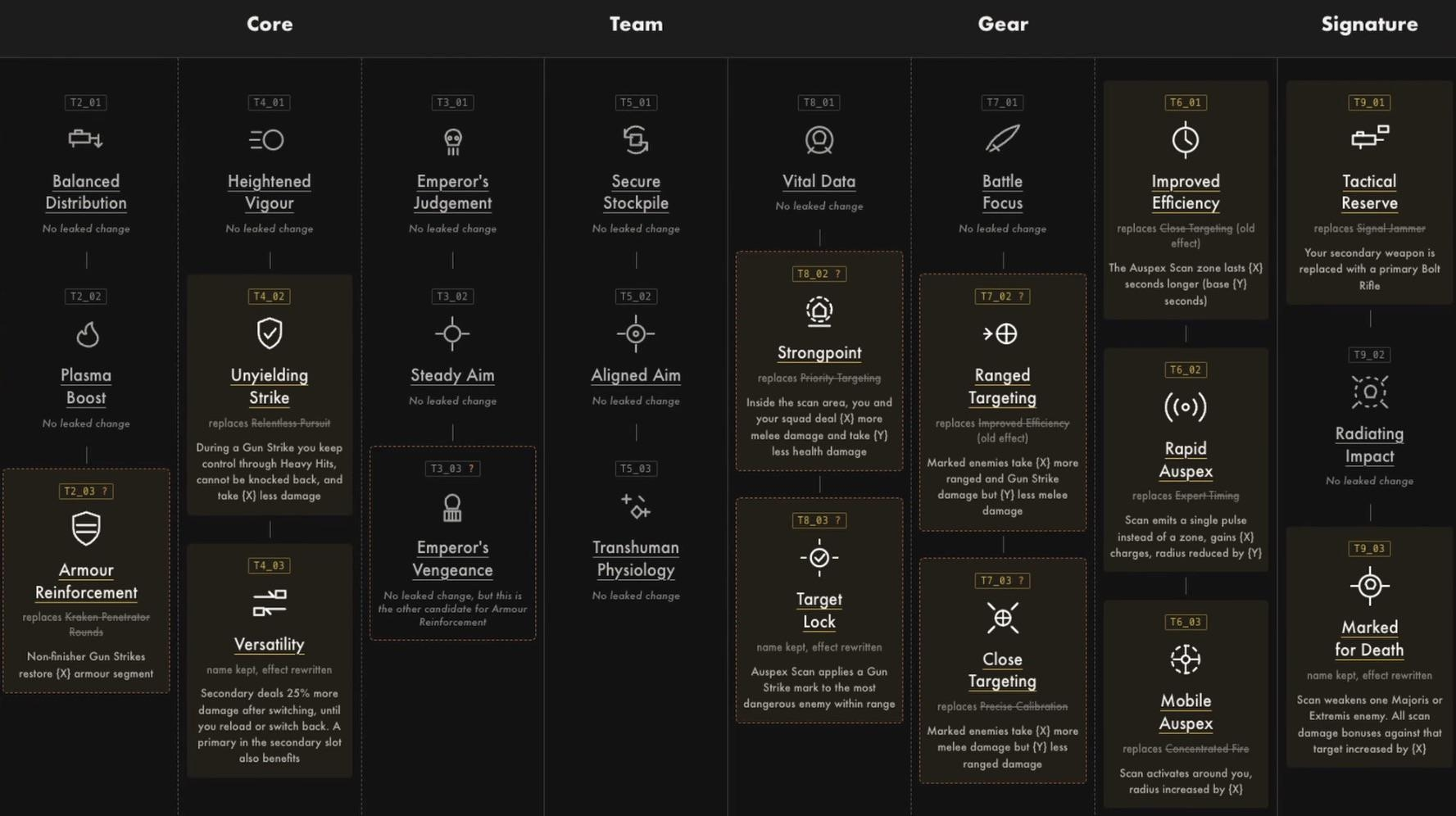Select the Rapid Auspex pulse icon
The image size is (1456, 816).
point(1186,407)
